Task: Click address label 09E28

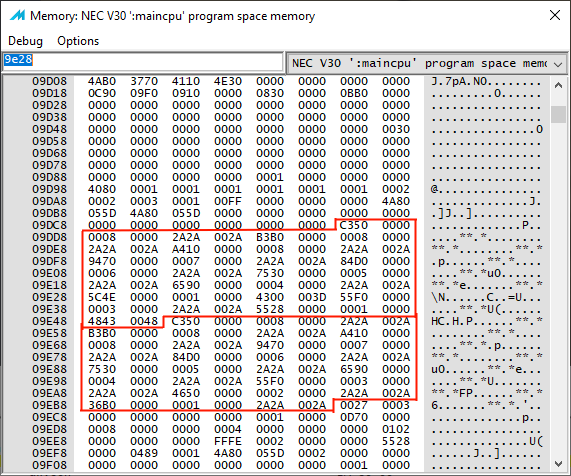Action: [x=50, y=297]
